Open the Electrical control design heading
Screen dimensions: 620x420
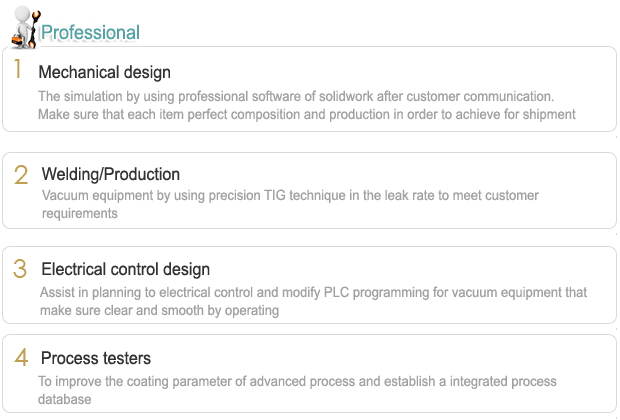coord(125,269)
